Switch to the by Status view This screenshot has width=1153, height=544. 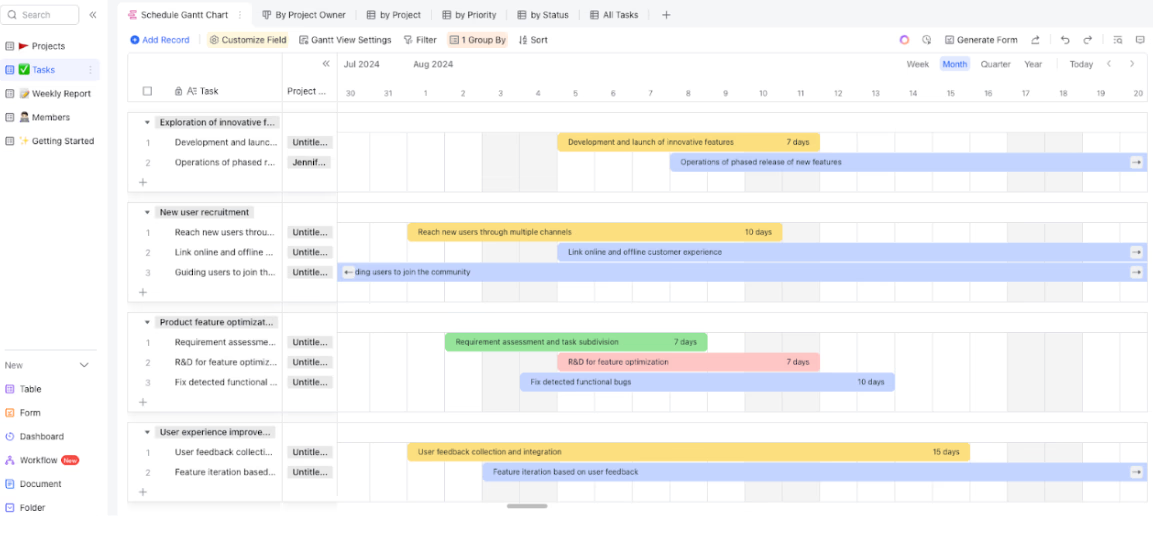pos(543,15)
